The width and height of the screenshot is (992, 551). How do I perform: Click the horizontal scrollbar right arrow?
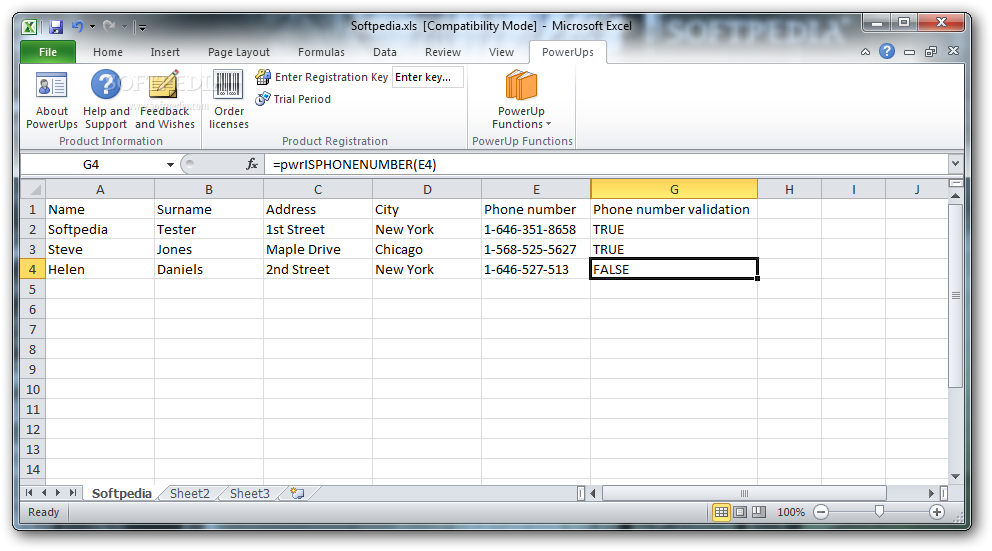[931, 493]
